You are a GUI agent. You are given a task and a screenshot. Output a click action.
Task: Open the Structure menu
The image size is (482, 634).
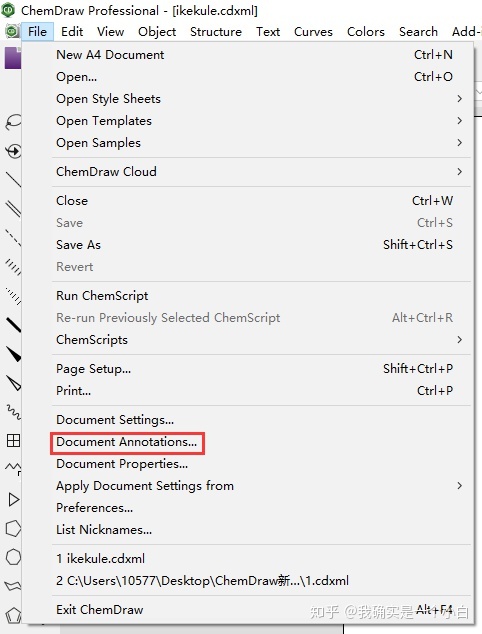click(216, 32)
